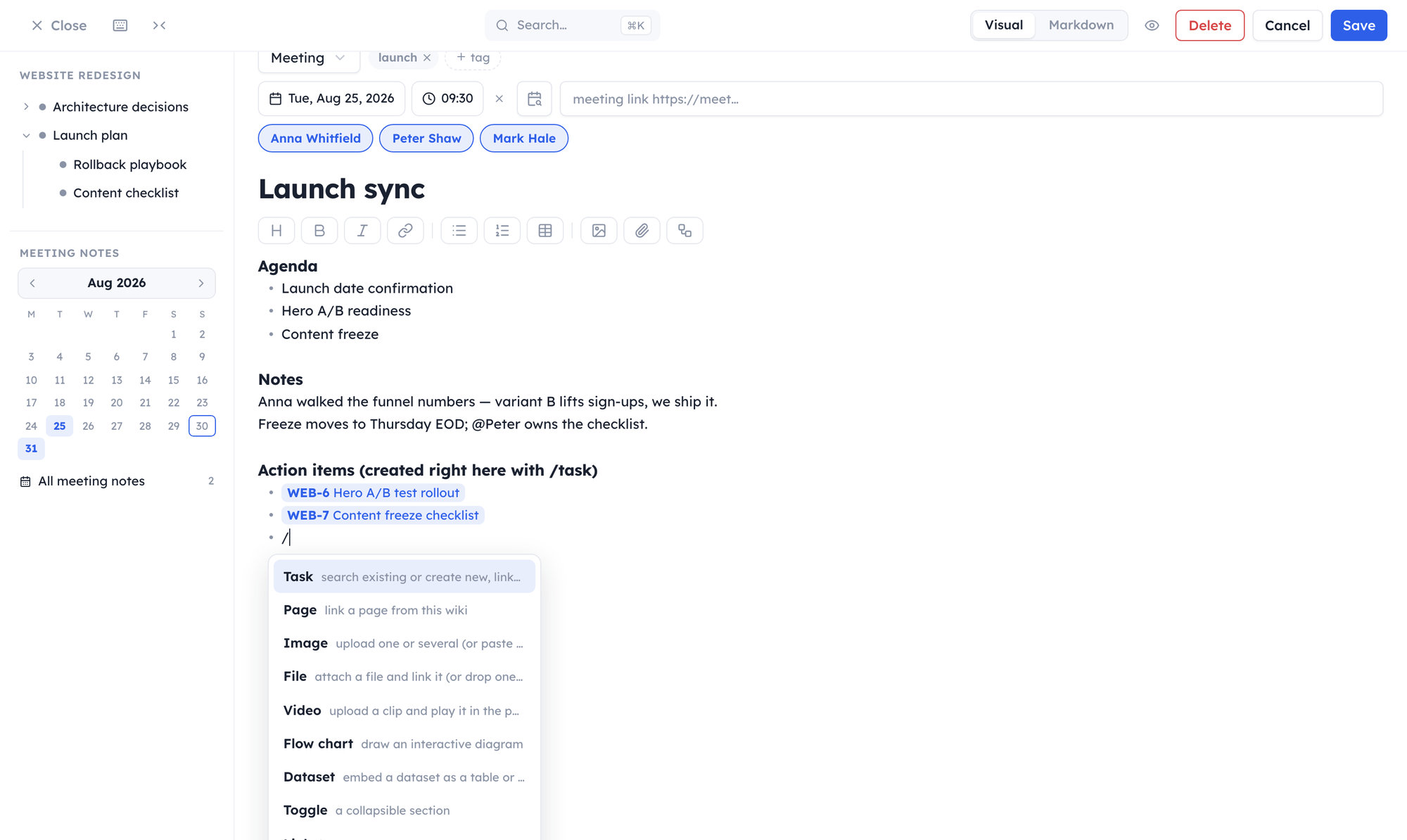Click the keyboard shortcuts icon
This screenshot has width=1407, height=840.
click(x=120, y=25)
